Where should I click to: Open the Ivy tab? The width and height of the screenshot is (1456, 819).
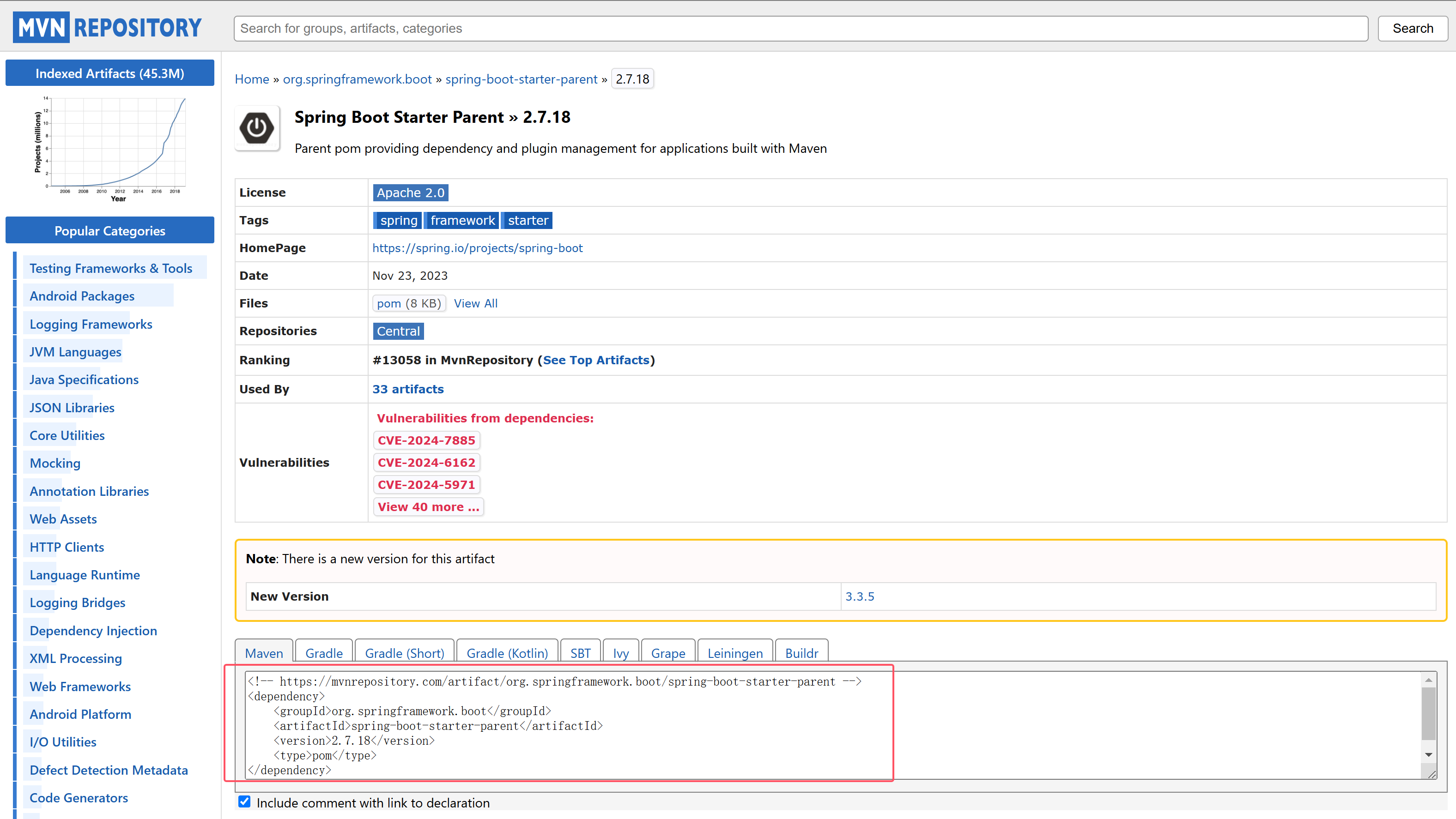pyautogui.click(x=621, y=652)
